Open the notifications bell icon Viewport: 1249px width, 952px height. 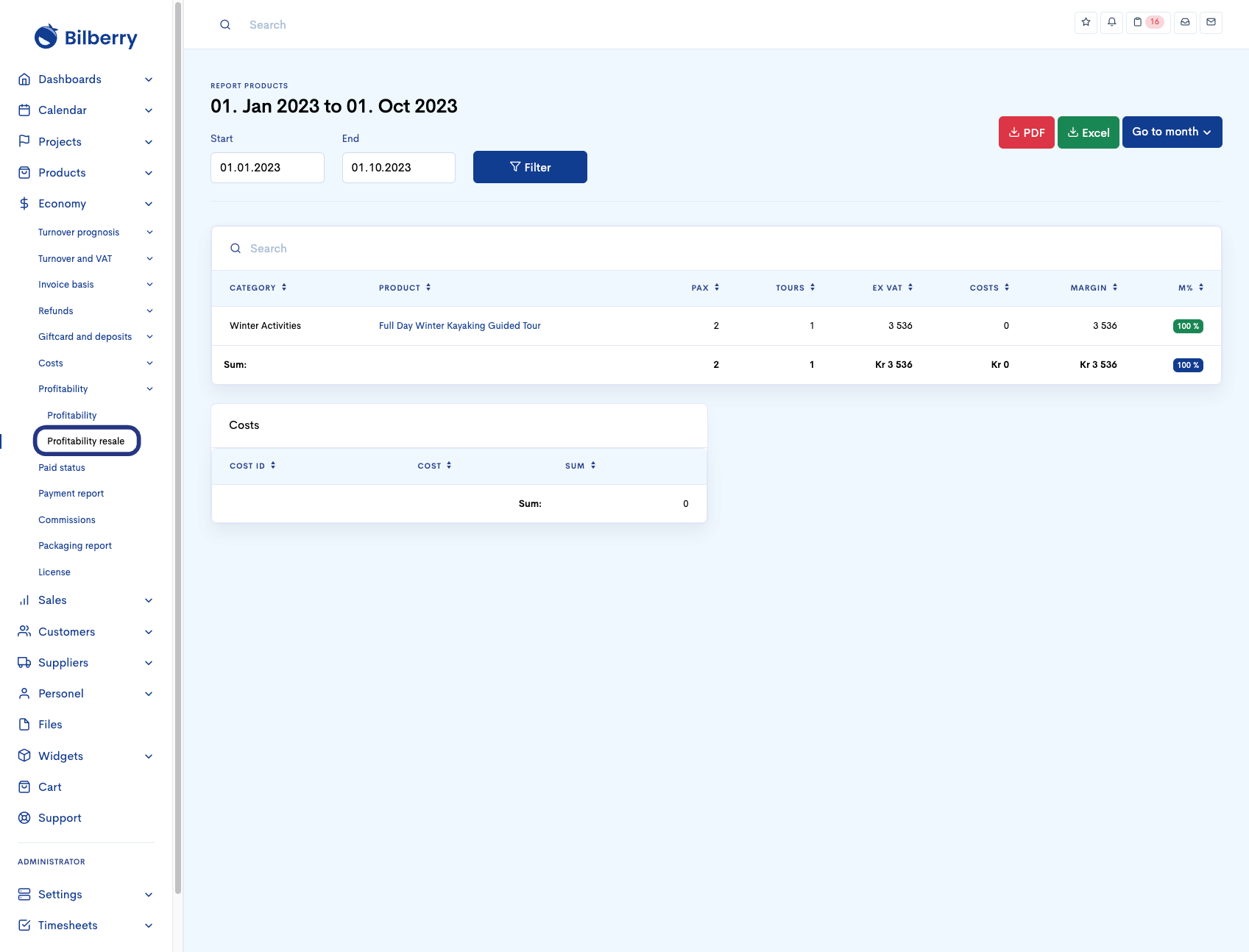tap(1111, 22)
